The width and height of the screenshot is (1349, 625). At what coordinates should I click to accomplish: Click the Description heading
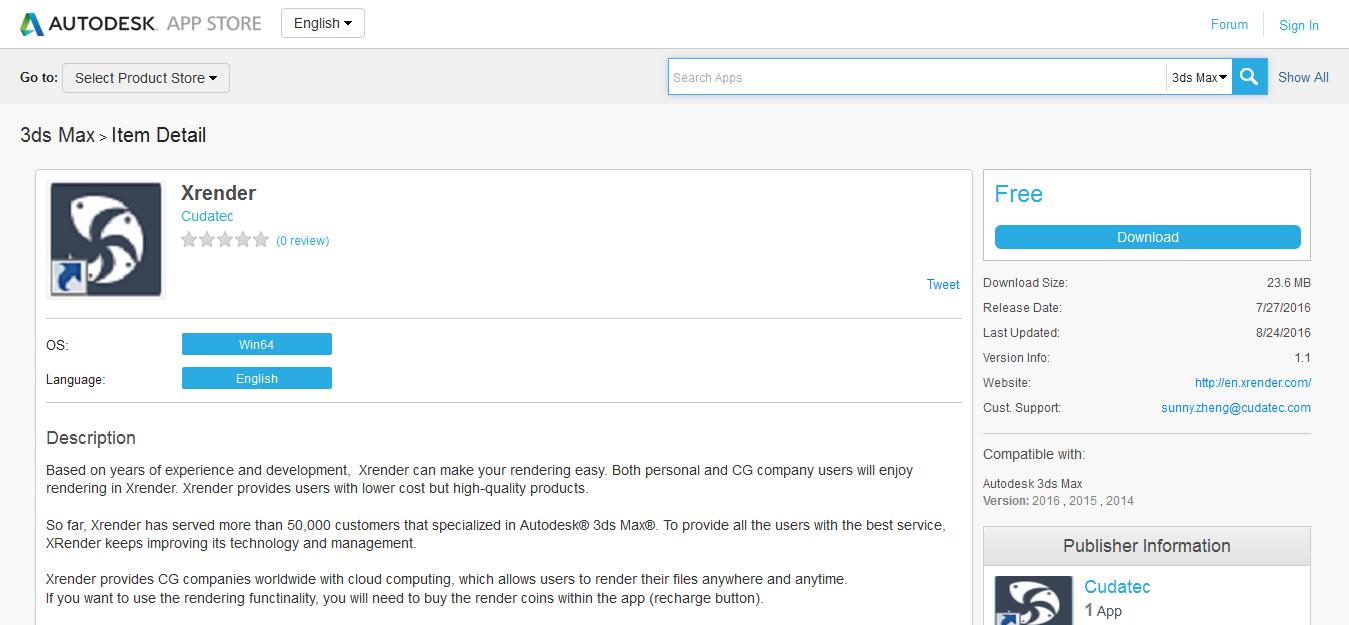click(x=91, y=438)
